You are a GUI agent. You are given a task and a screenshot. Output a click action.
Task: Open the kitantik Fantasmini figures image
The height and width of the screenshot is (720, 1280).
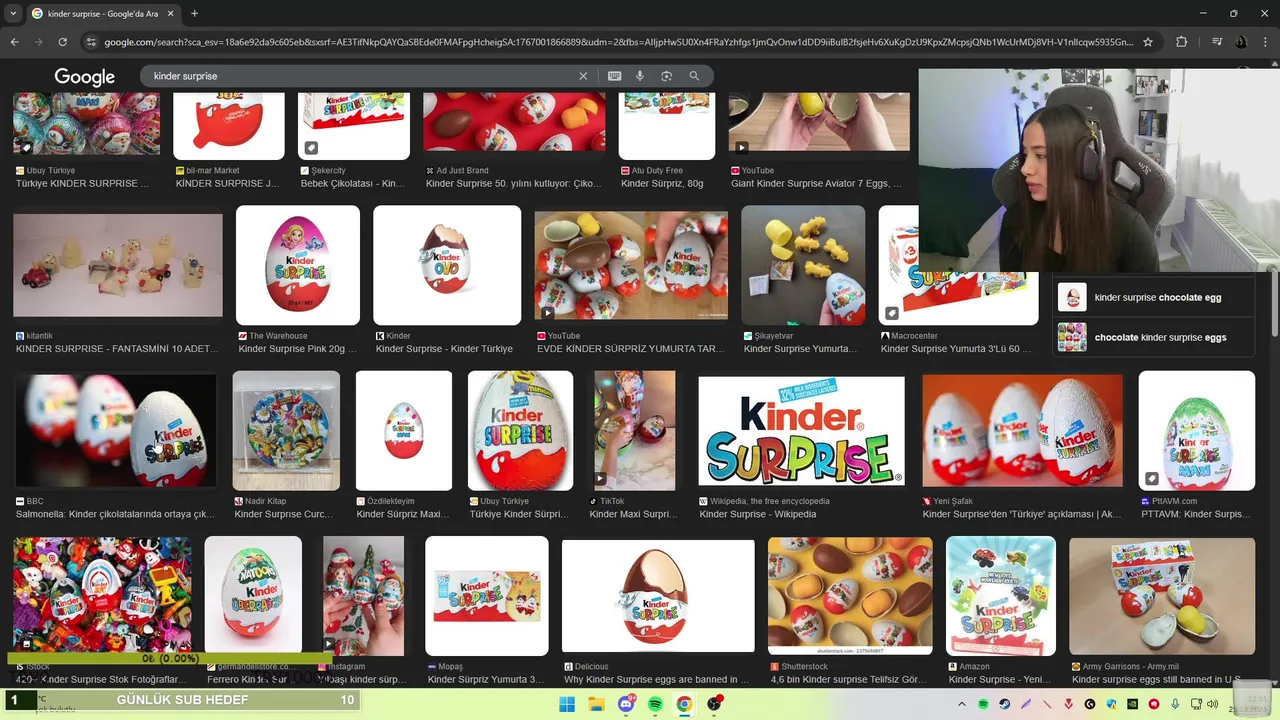pos(118,265)
